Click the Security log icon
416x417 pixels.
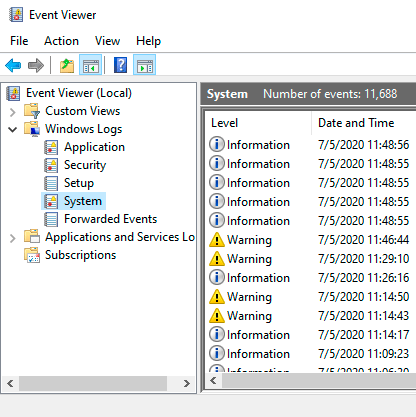click(x=51, y=165)
